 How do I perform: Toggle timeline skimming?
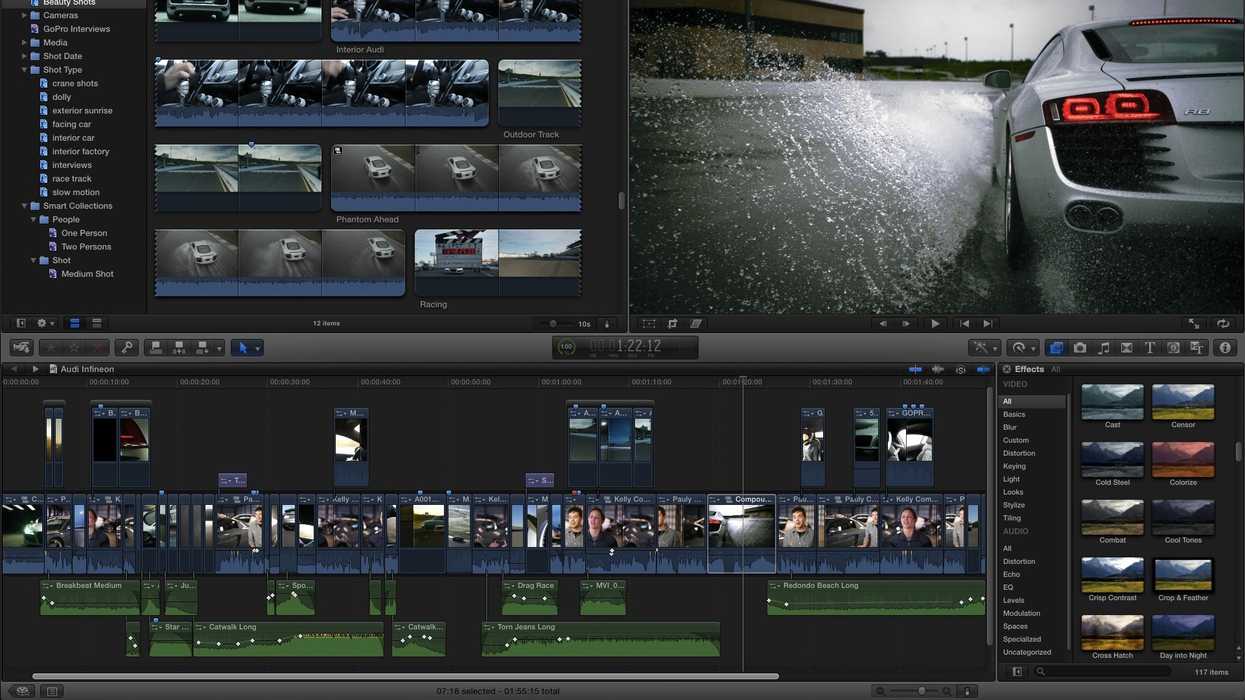[x=915, y=370]
